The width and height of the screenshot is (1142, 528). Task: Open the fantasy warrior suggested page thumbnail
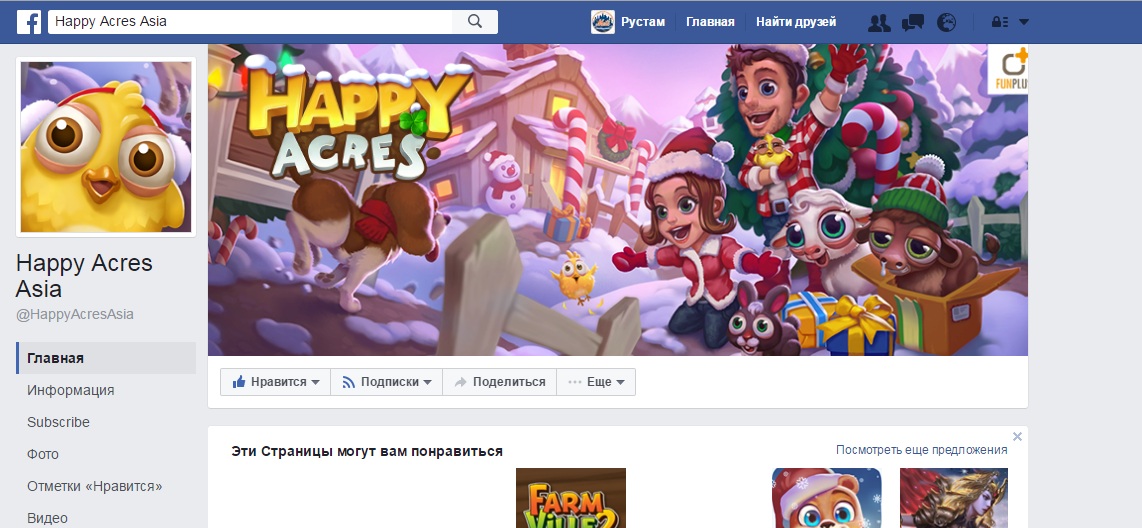(x=954, y=498)
